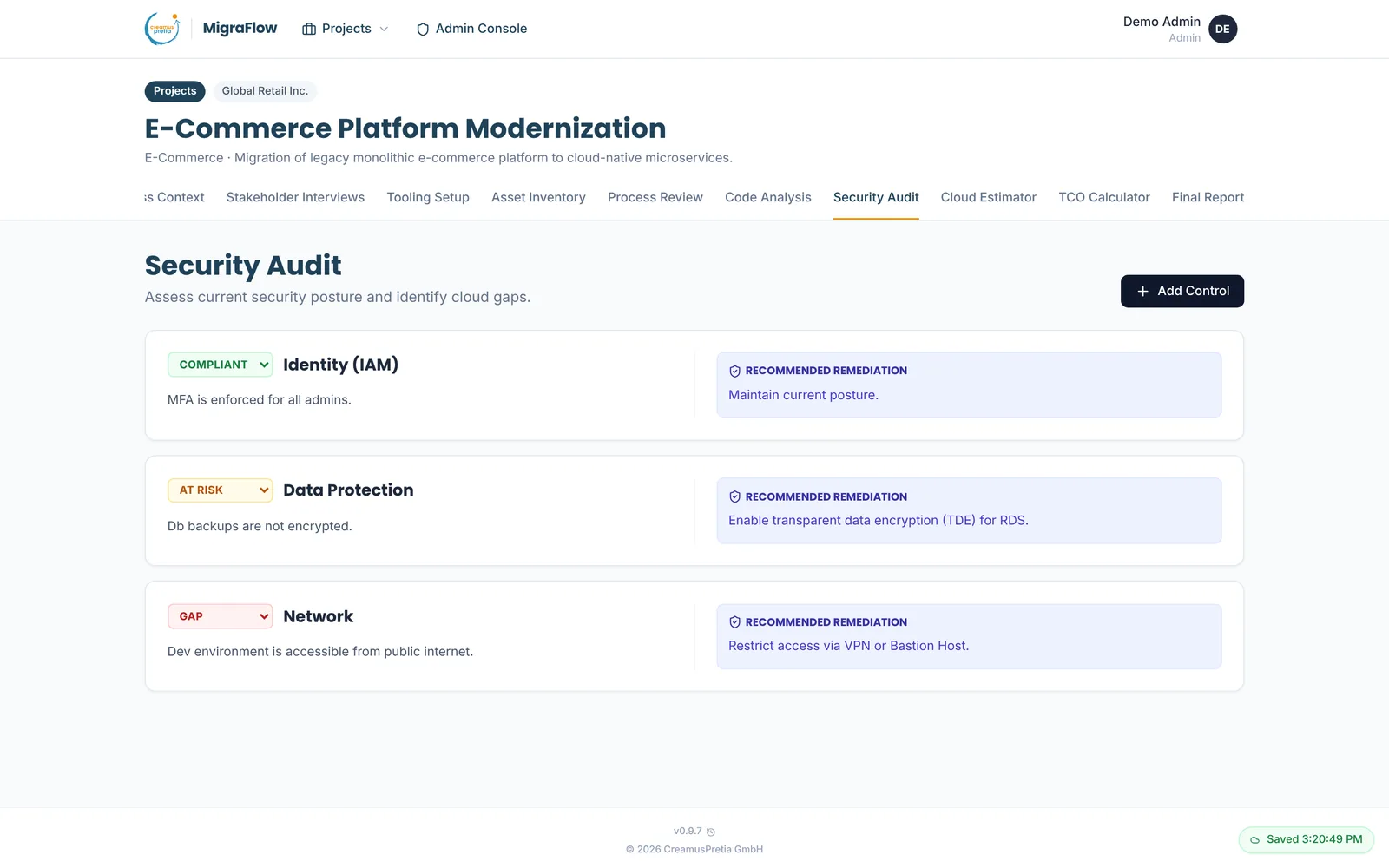
Task: Open the Projects dropdown chevron
Action: (x=384, y=29)
